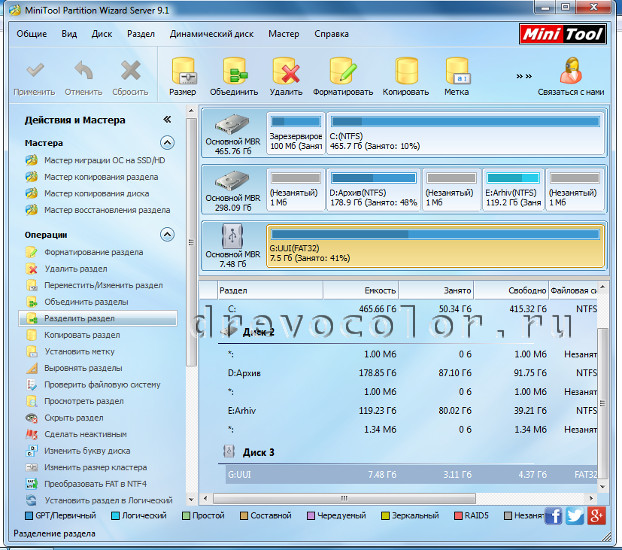The width and height of the screenshot is (622, 550).
Task: Open the Мастер menu
Action: tap(284, 34)
